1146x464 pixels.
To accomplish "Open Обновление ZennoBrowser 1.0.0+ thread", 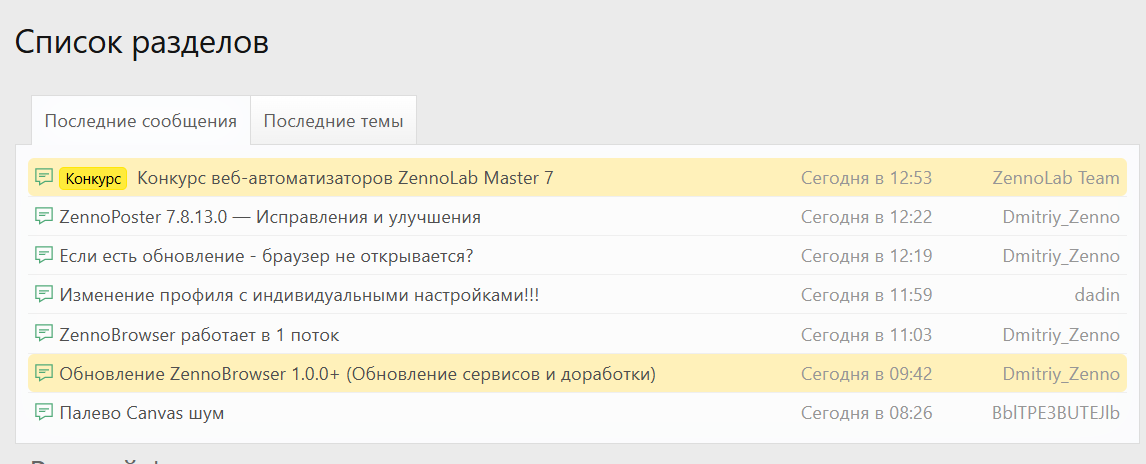I will click(x=357, y=373).
